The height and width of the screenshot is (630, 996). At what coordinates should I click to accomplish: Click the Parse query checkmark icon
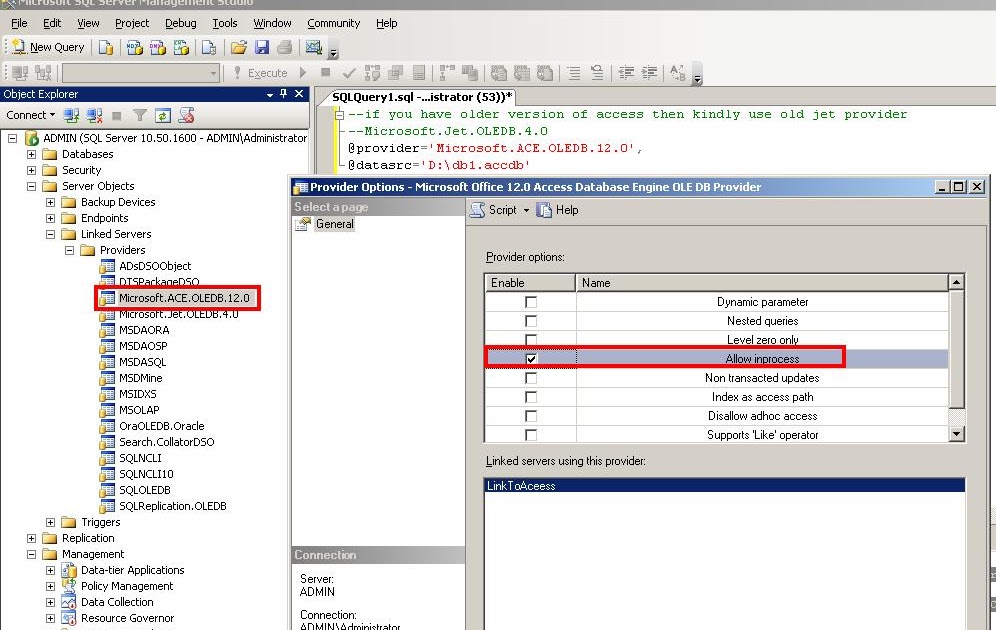click(x=348, y=72)
